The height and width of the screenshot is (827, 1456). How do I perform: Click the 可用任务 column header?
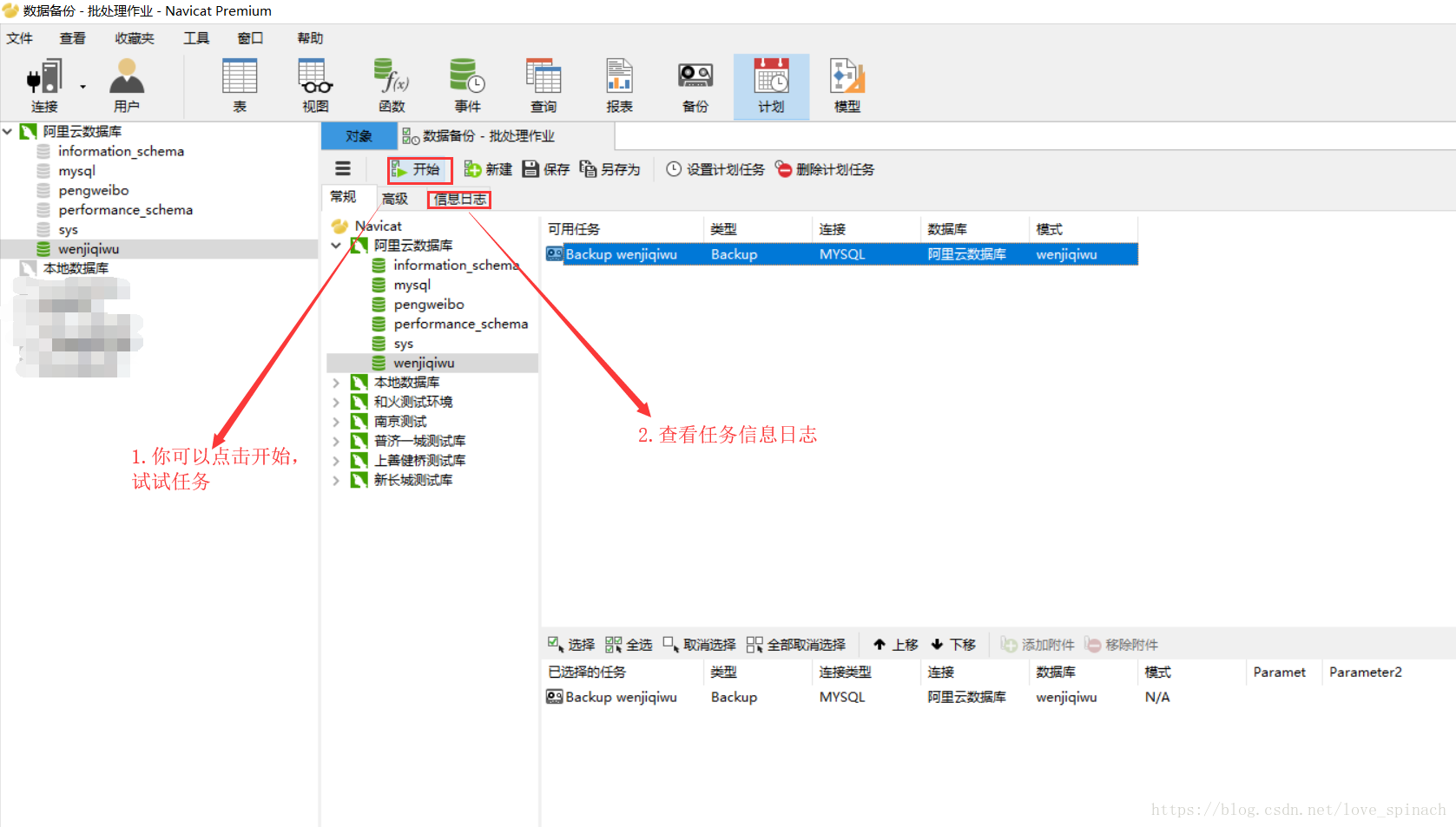[x=622, y=229]
